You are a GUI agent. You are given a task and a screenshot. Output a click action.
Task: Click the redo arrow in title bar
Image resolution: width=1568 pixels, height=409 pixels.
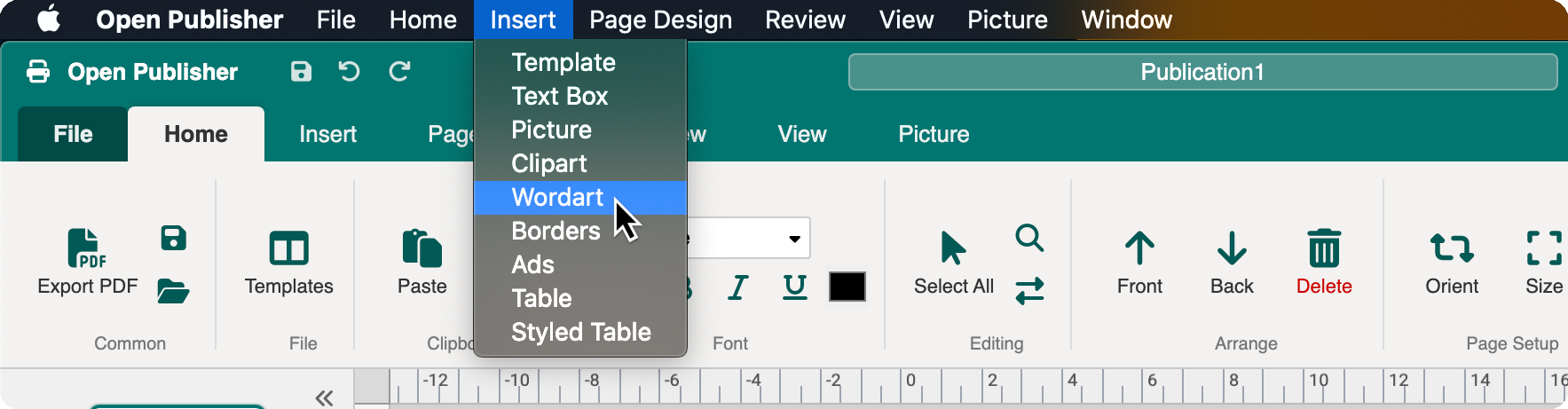(x=399, y=72)
